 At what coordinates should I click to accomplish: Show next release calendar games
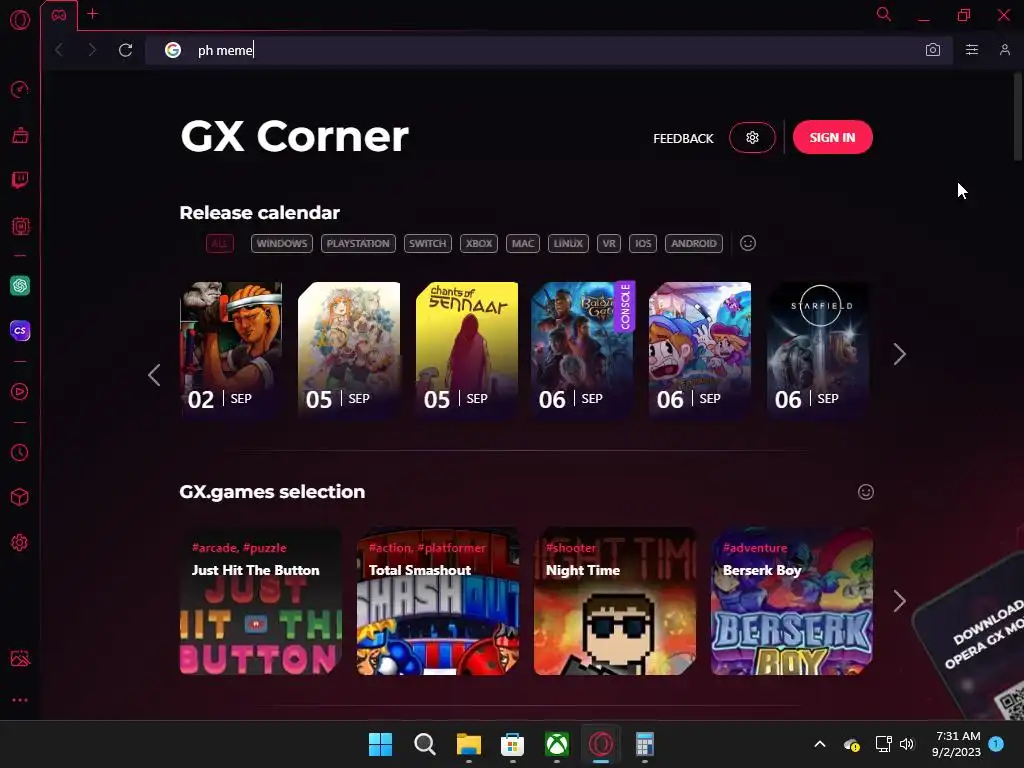tap(899, 354)
